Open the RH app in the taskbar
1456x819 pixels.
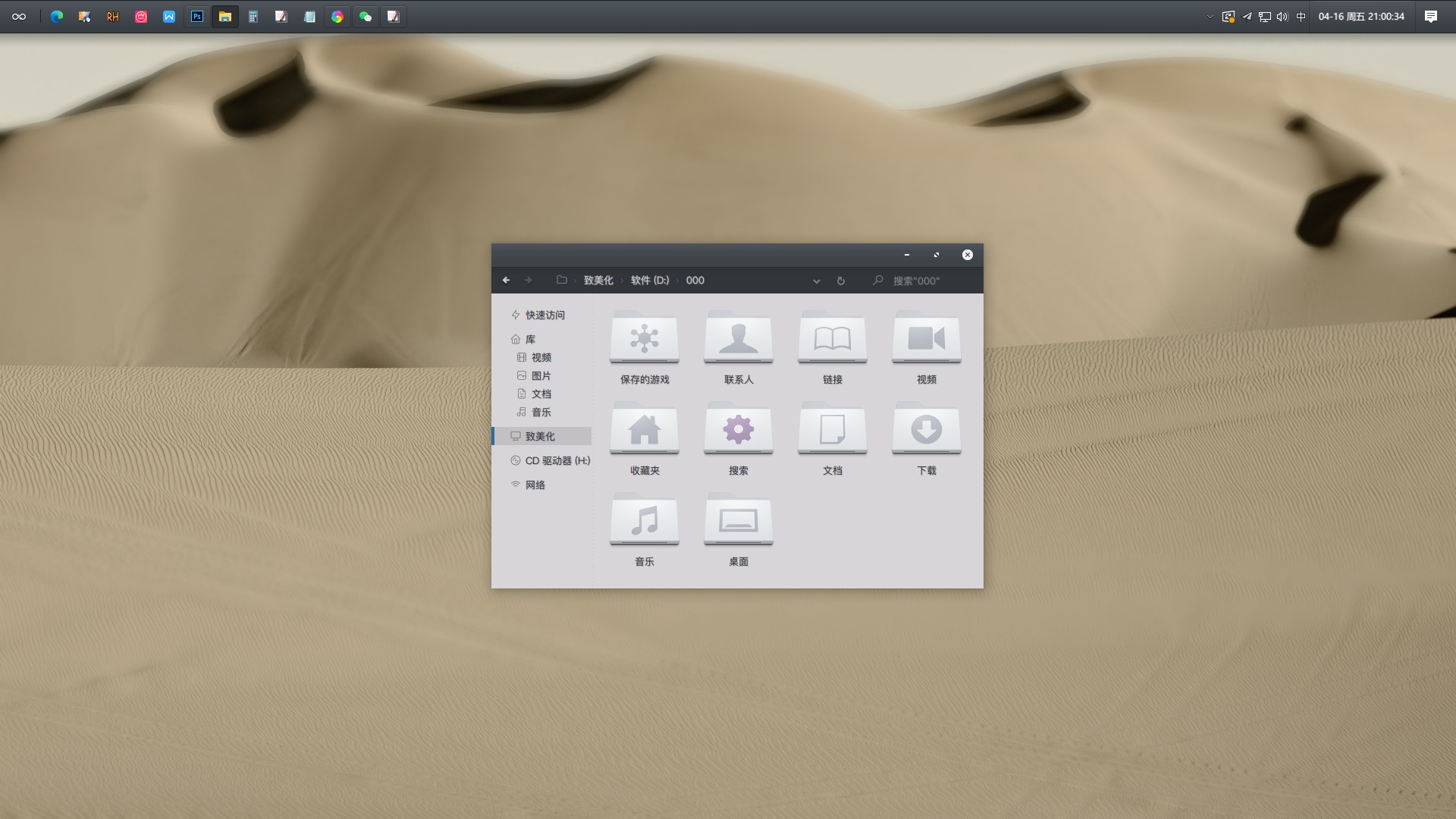(112, 17)
